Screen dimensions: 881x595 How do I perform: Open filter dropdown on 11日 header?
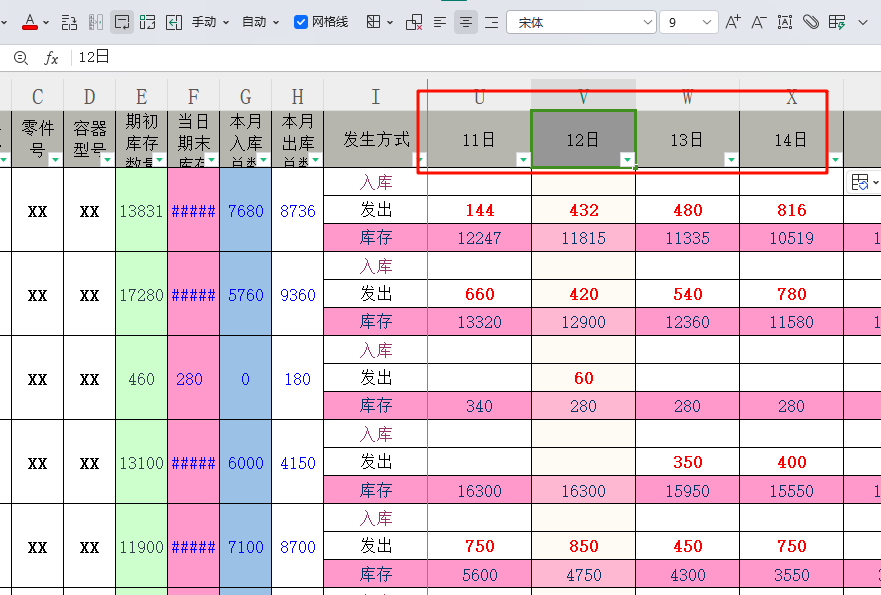pyautogui.click(x=523, y=160)
